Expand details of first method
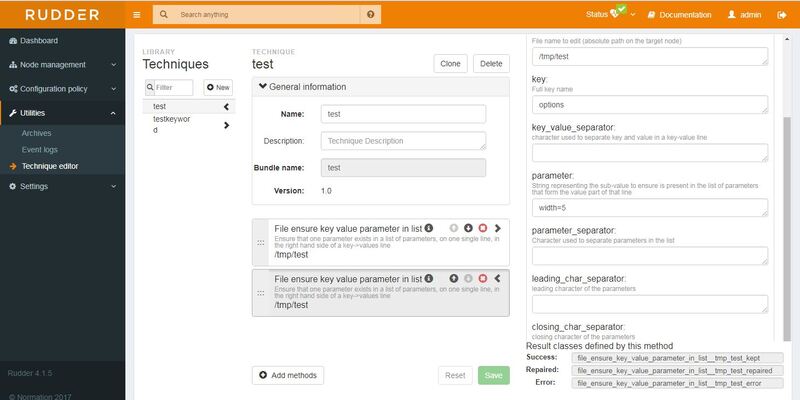Screen dimensions: 800x400 497,228
